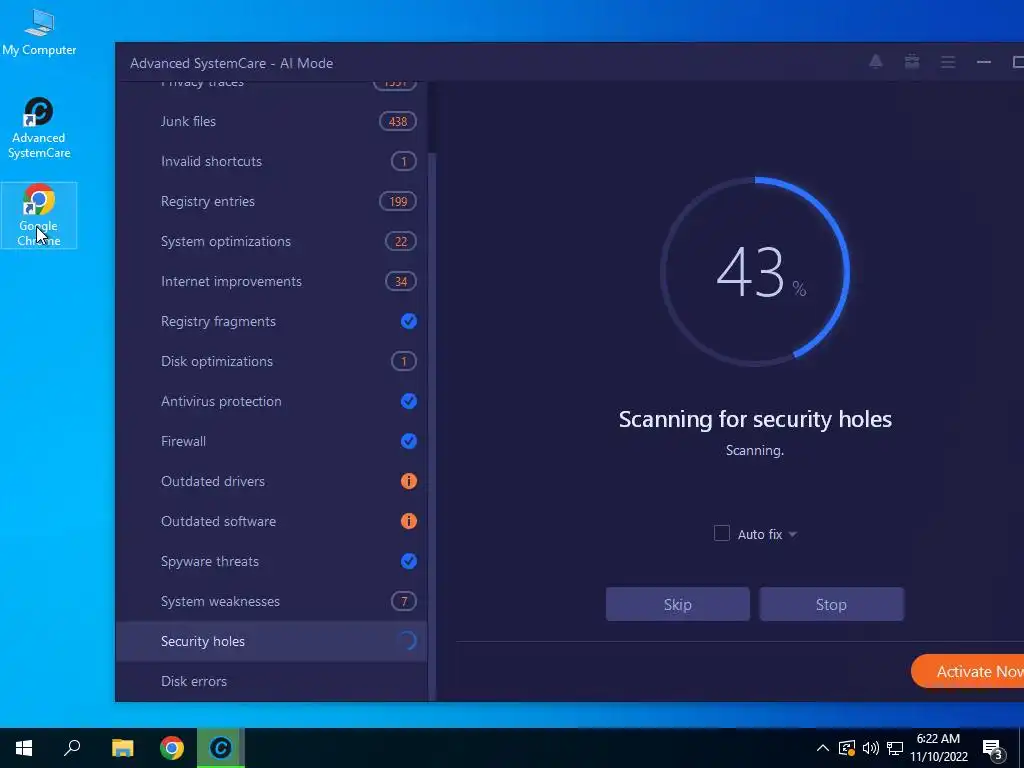
Task: Select Outdated drivers item
Action: tap(272, 481)
